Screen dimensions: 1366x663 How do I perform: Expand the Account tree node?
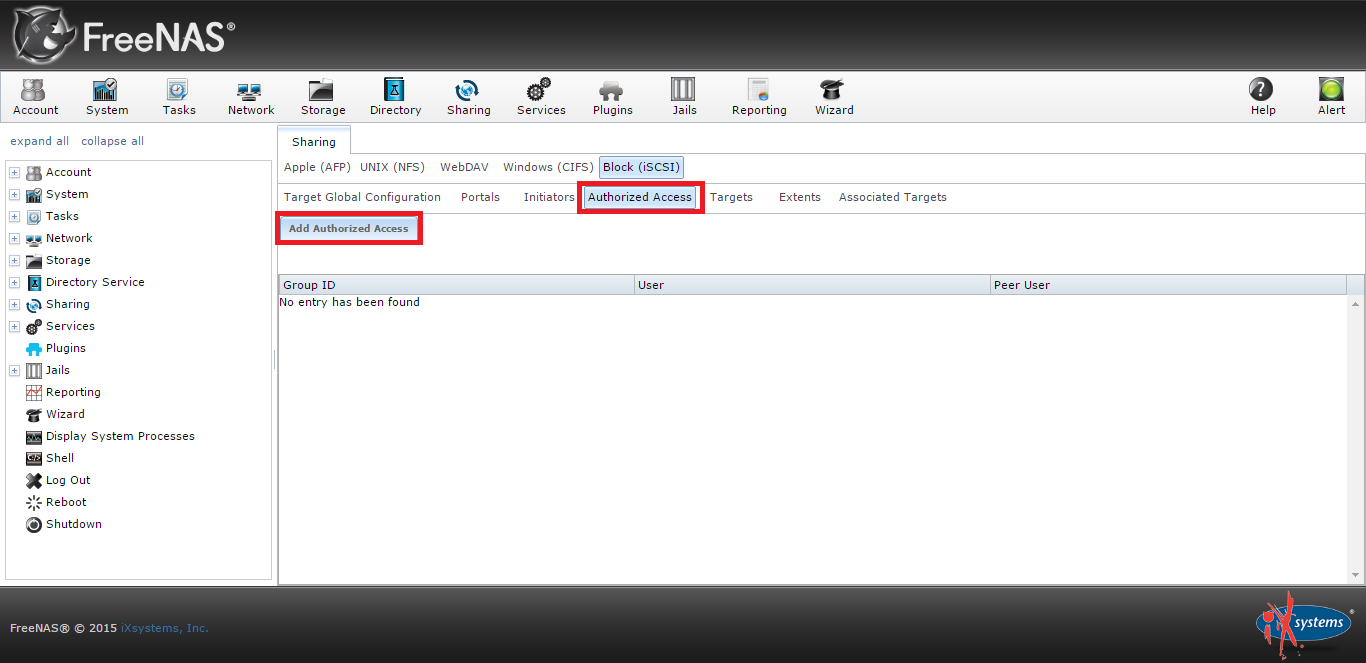pos(15,172)
